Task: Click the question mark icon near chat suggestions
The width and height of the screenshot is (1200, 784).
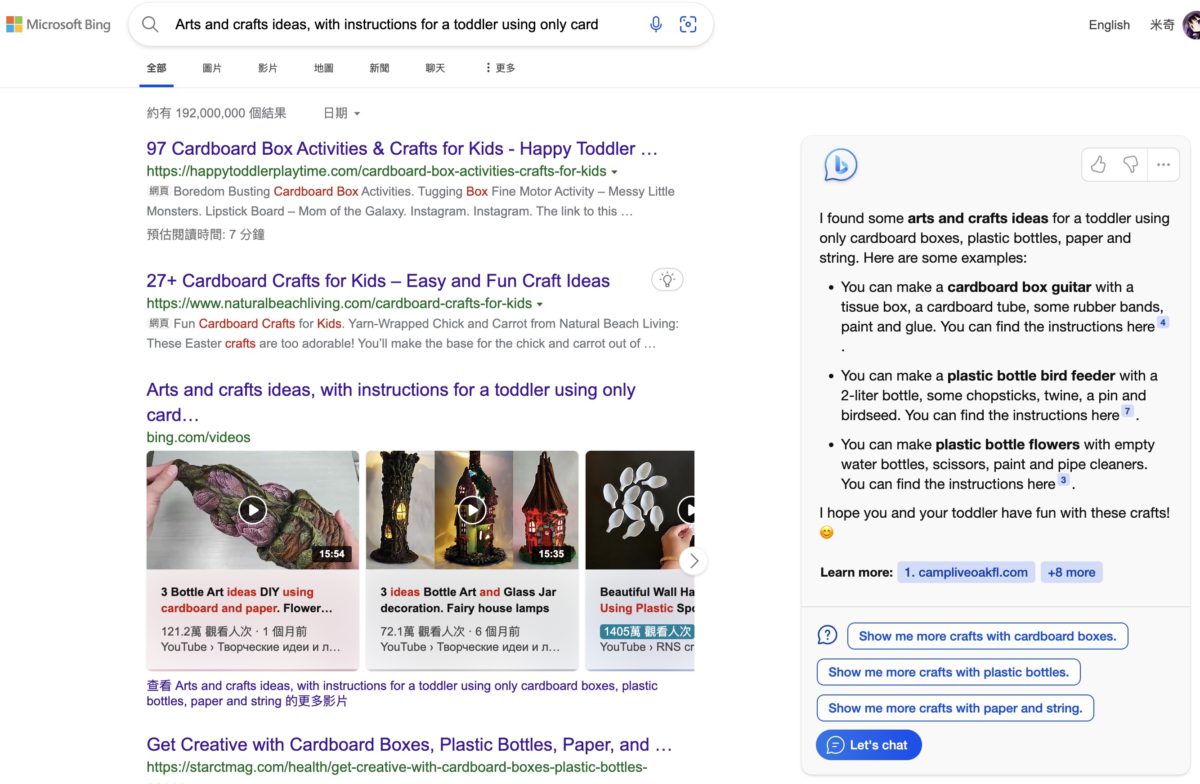Action: (827, 634)
